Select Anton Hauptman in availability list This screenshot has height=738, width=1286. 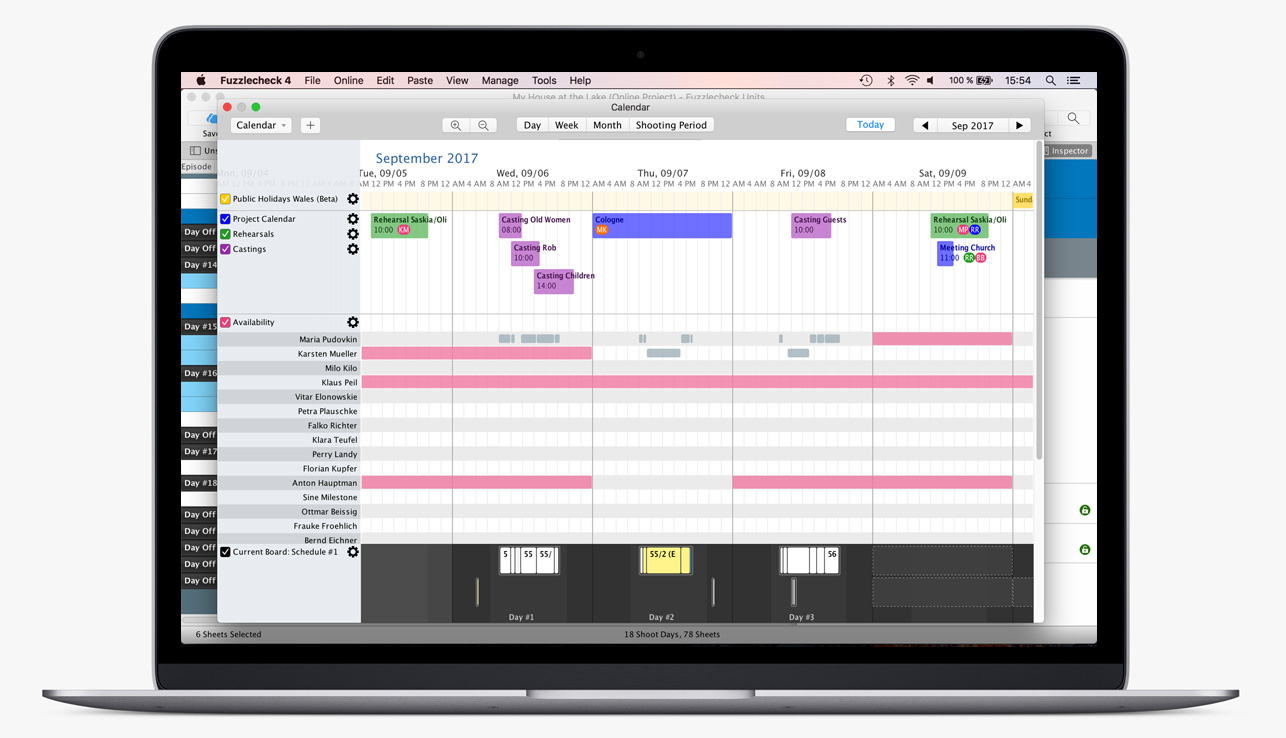point(289,483)
